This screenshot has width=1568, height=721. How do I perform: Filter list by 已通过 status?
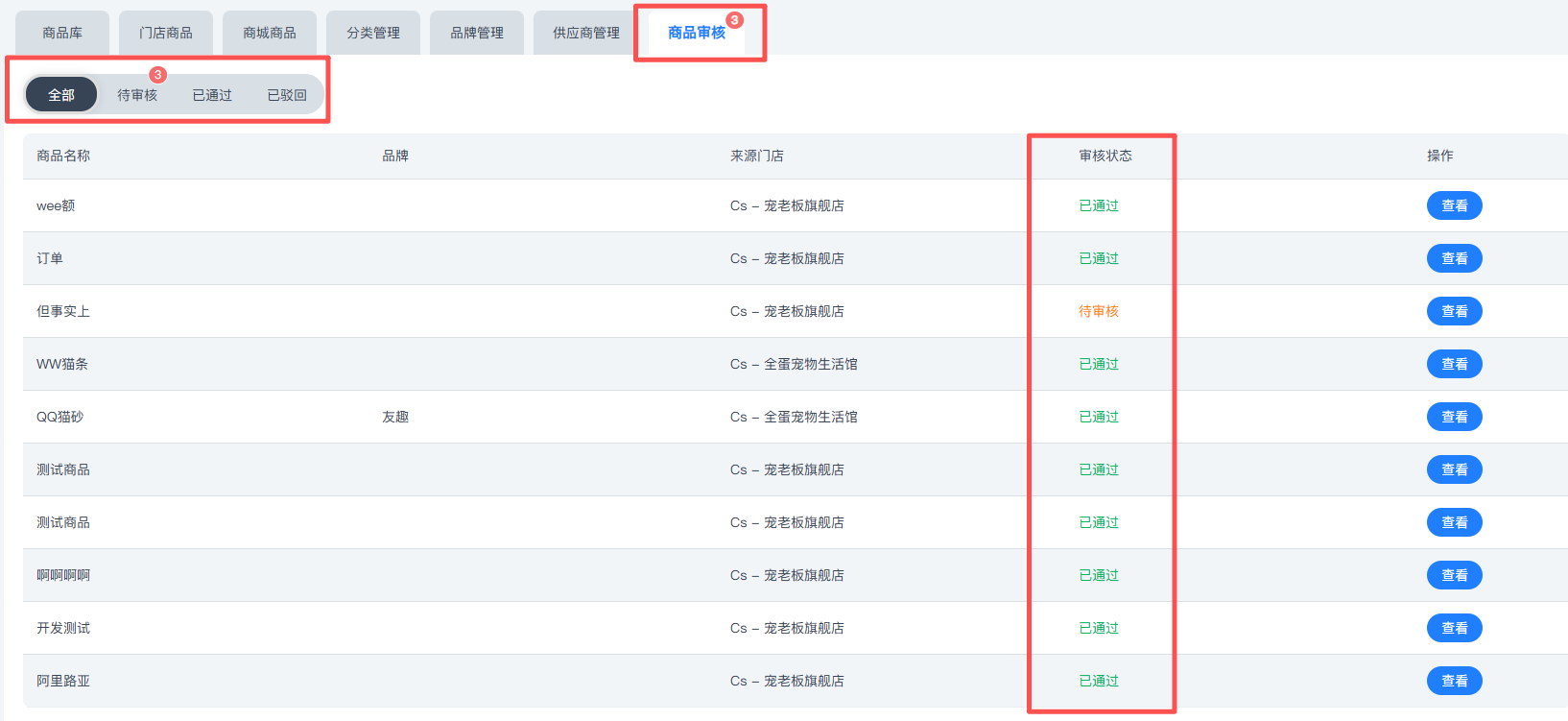pos(212,95)
